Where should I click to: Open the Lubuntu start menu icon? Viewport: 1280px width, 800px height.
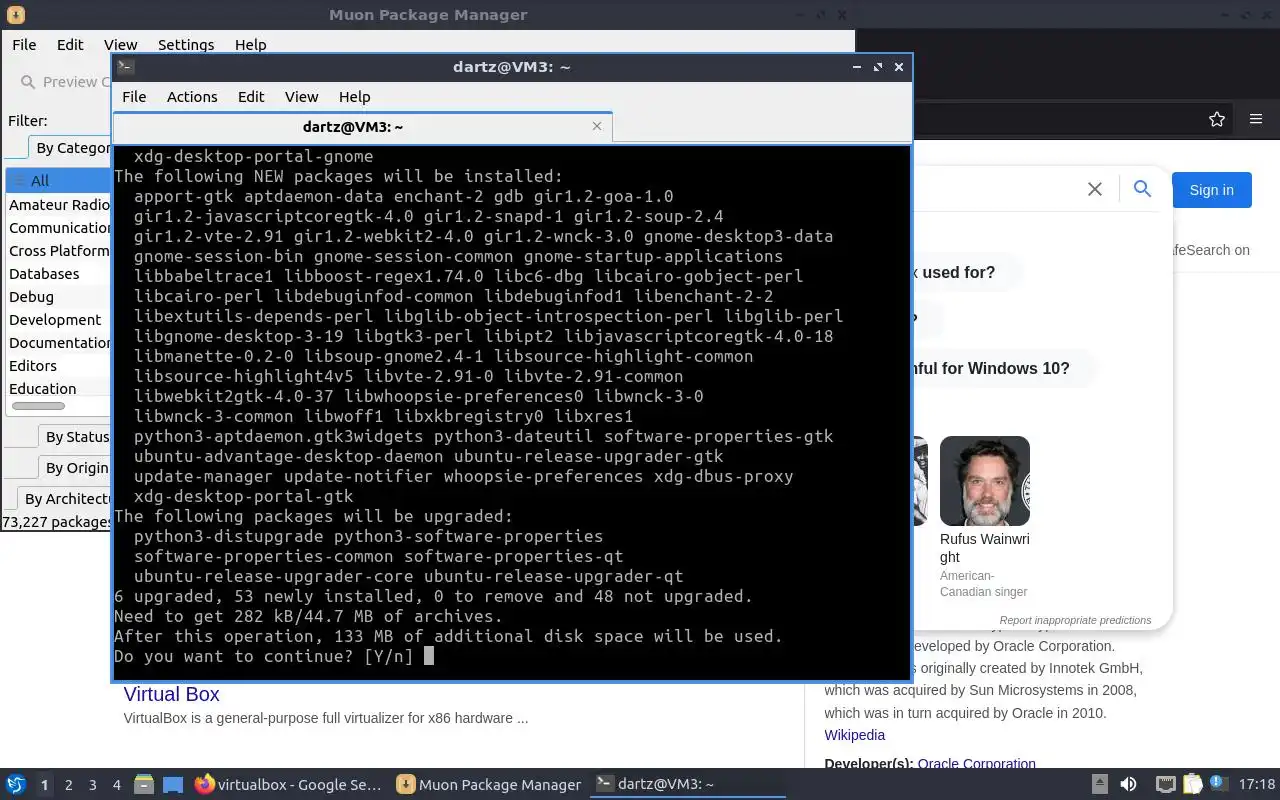pyautogui.click(x=15, y=785)
